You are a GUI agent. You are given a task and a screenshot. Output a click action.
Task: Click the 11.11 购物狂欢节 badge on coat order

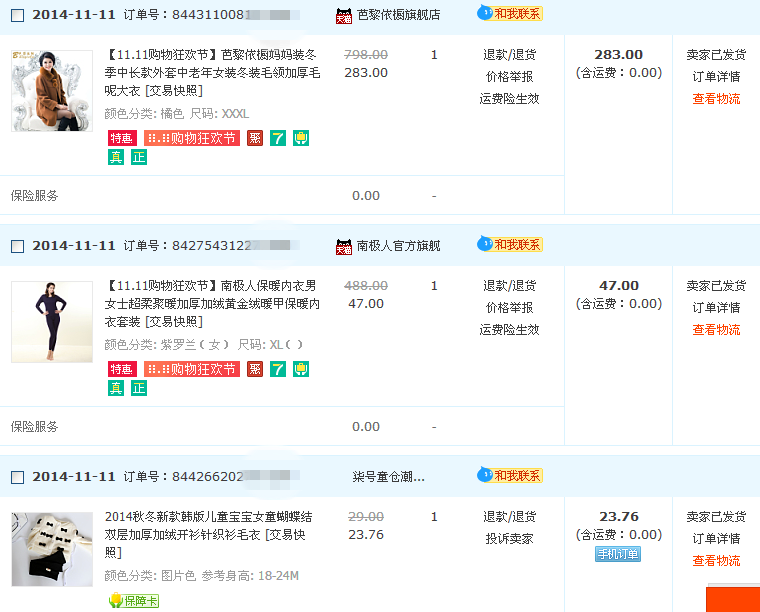192,138
